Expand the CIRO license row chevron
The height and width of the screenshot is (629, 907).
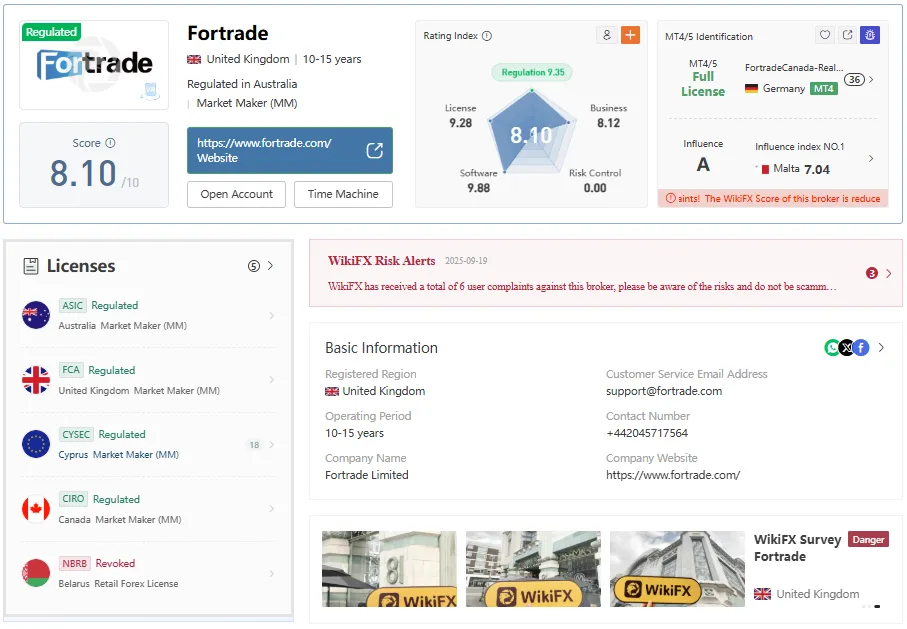[x=271, y=509]
